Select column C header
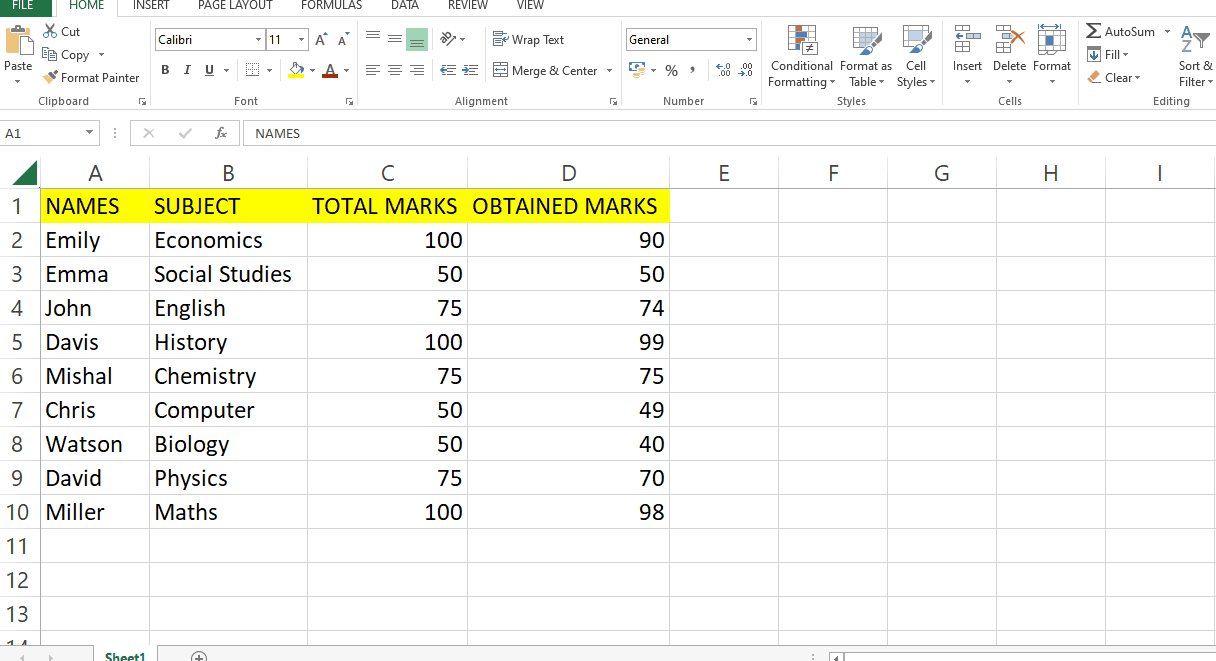 pos(388,173)
